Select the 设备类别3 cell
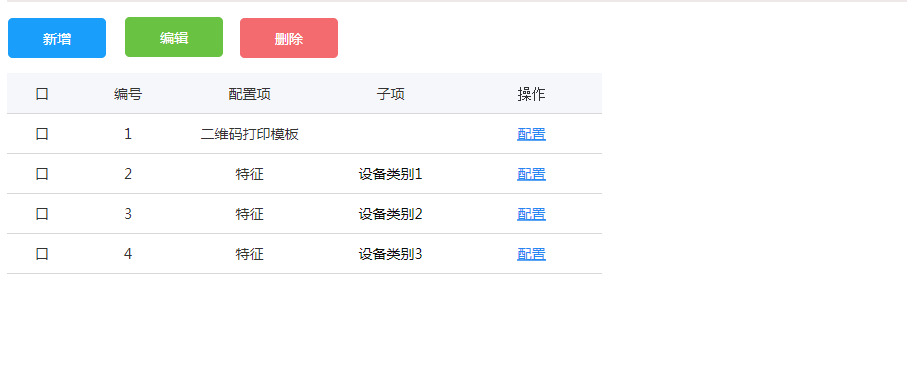This screenshot has height=392, width=907. (x=390, y=254)
